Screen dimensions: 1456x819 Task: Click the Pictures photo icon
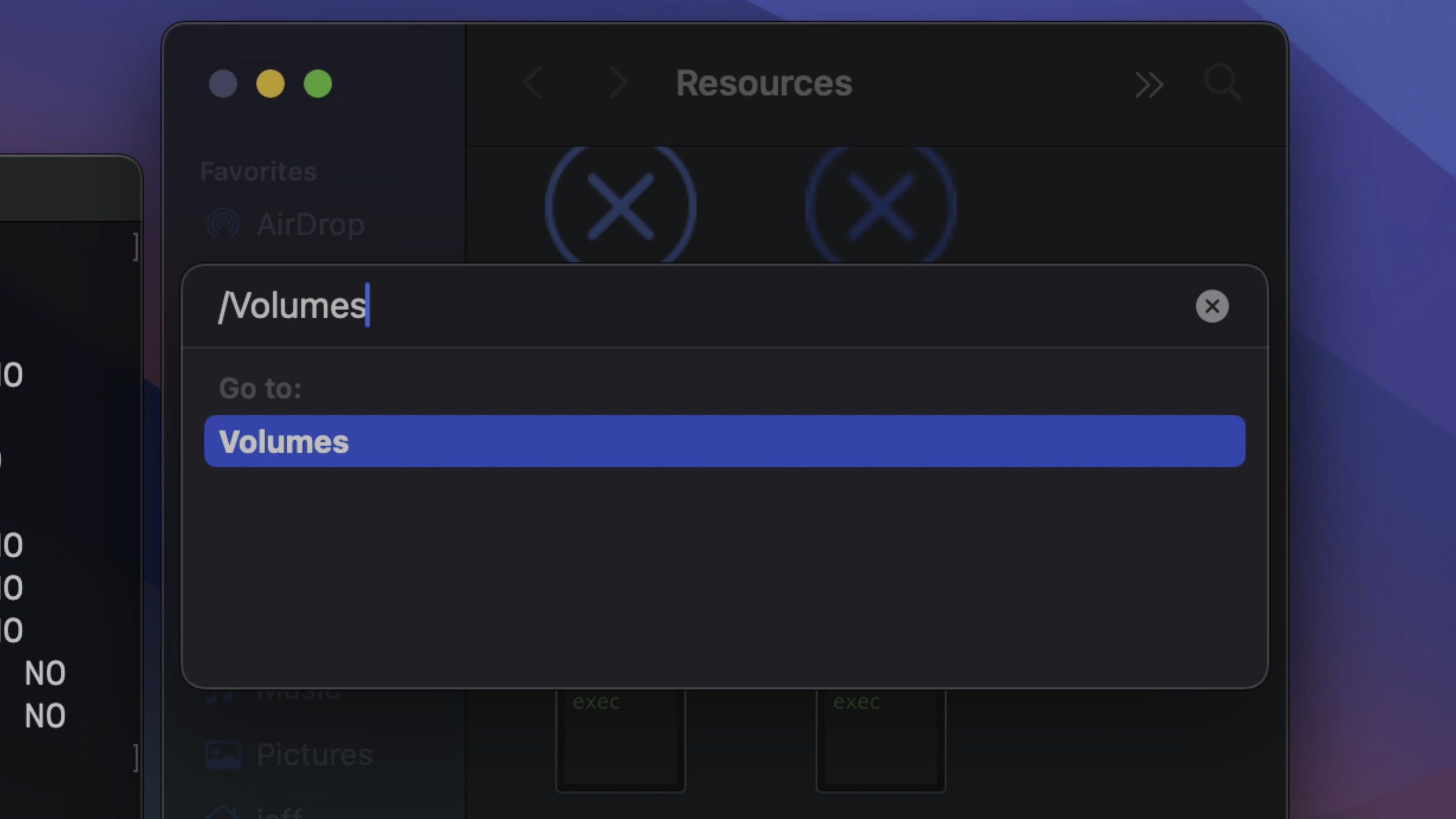[223, 755]
